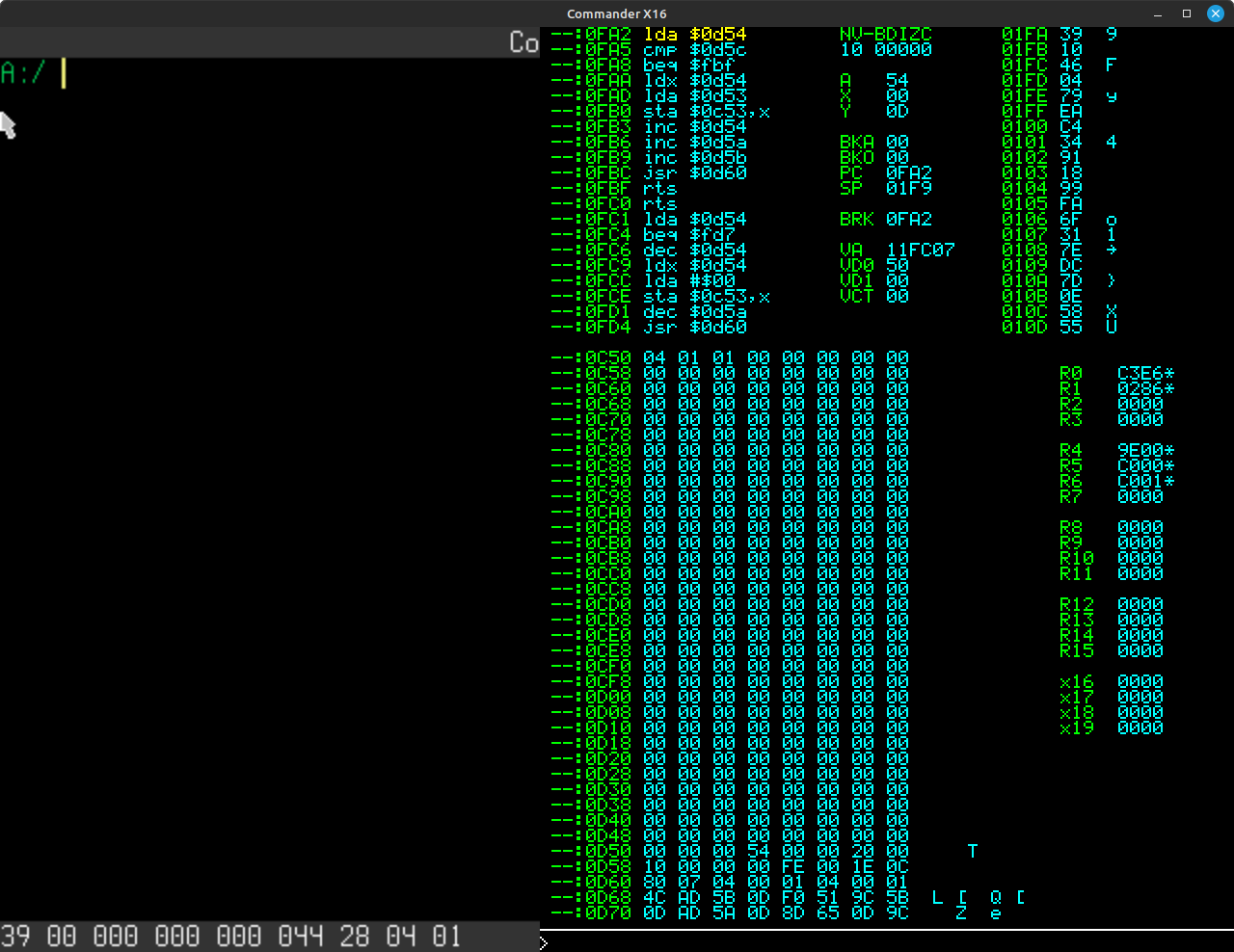The height and width of the screenshot is (952, 1234).
Task: Click memory row 0D00
Action: pyautogui.click(x=730, y=698)
